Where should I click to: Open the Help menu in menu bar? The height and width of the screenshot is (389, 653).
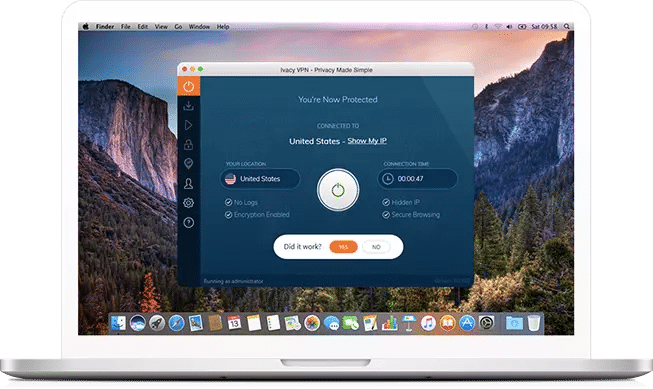pyautogui.click(x=223, y=27)
